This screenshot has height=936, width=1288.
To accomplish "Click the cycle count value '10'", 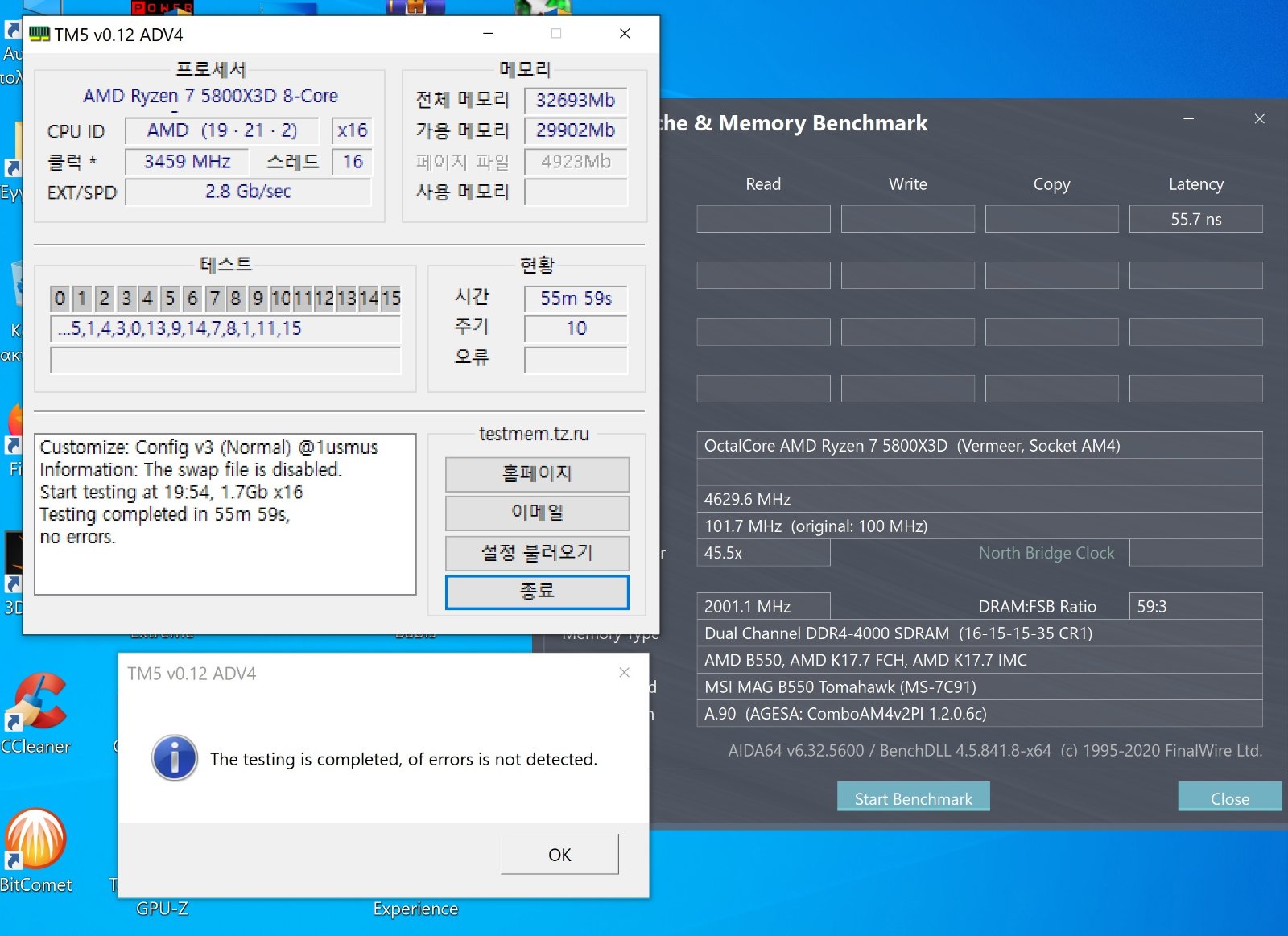I will [x=576, y=328].
